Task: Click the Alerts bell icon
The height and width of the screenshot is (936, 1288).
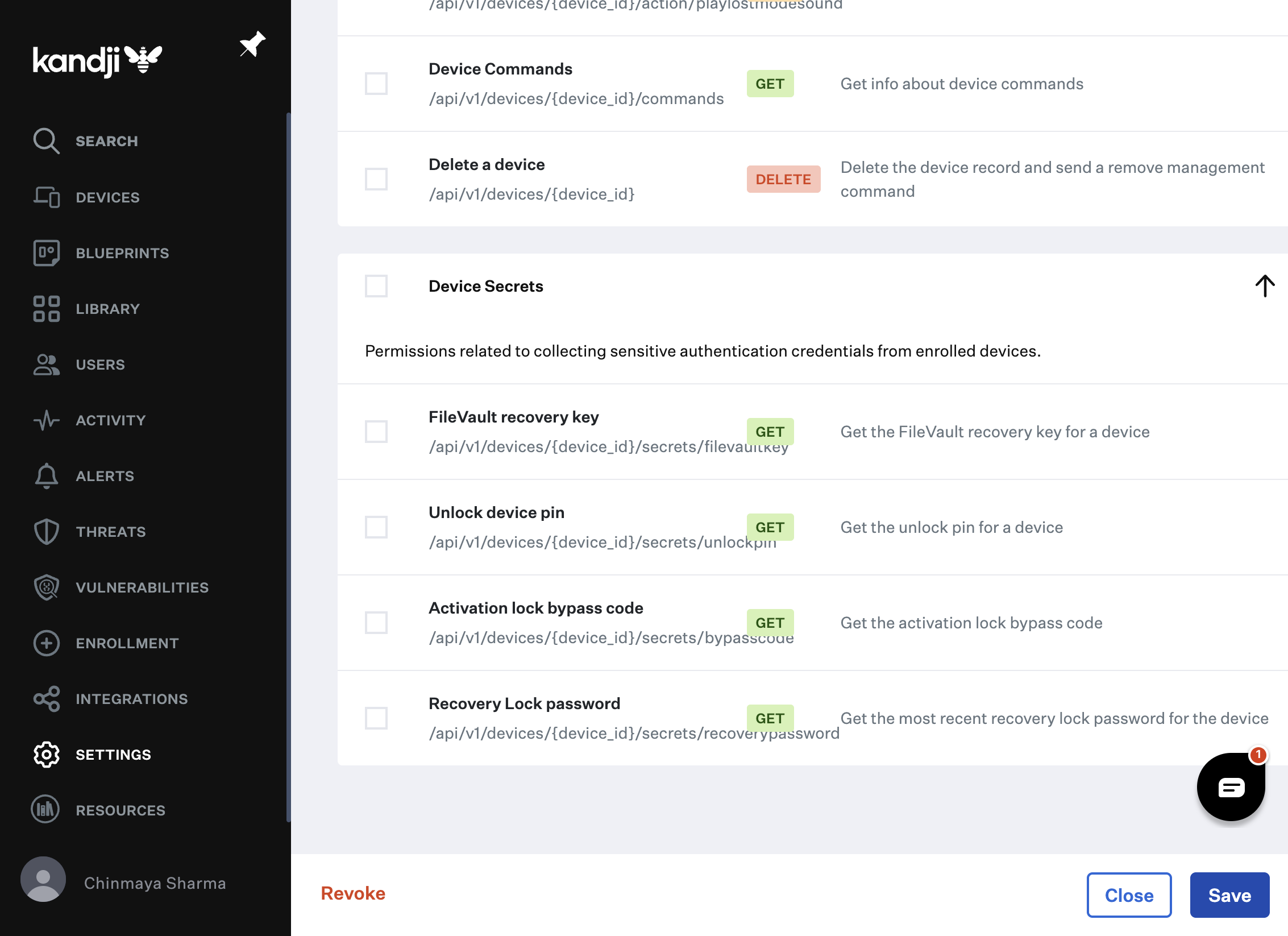Action: (46, 476)
